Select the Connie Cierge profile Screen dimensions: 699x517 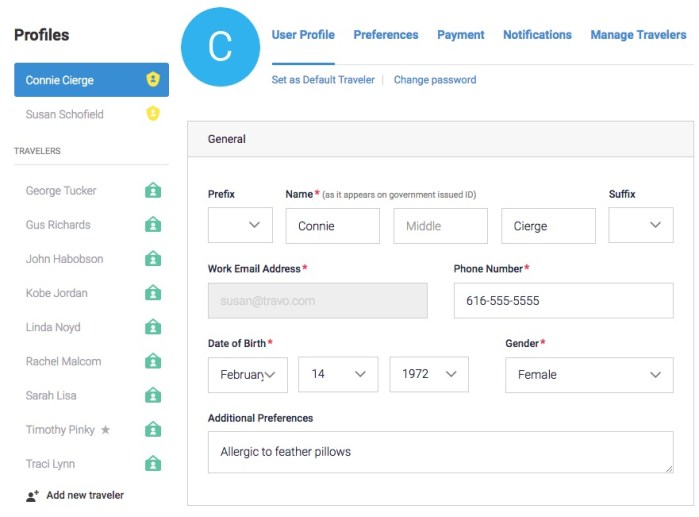click(91, 80)
